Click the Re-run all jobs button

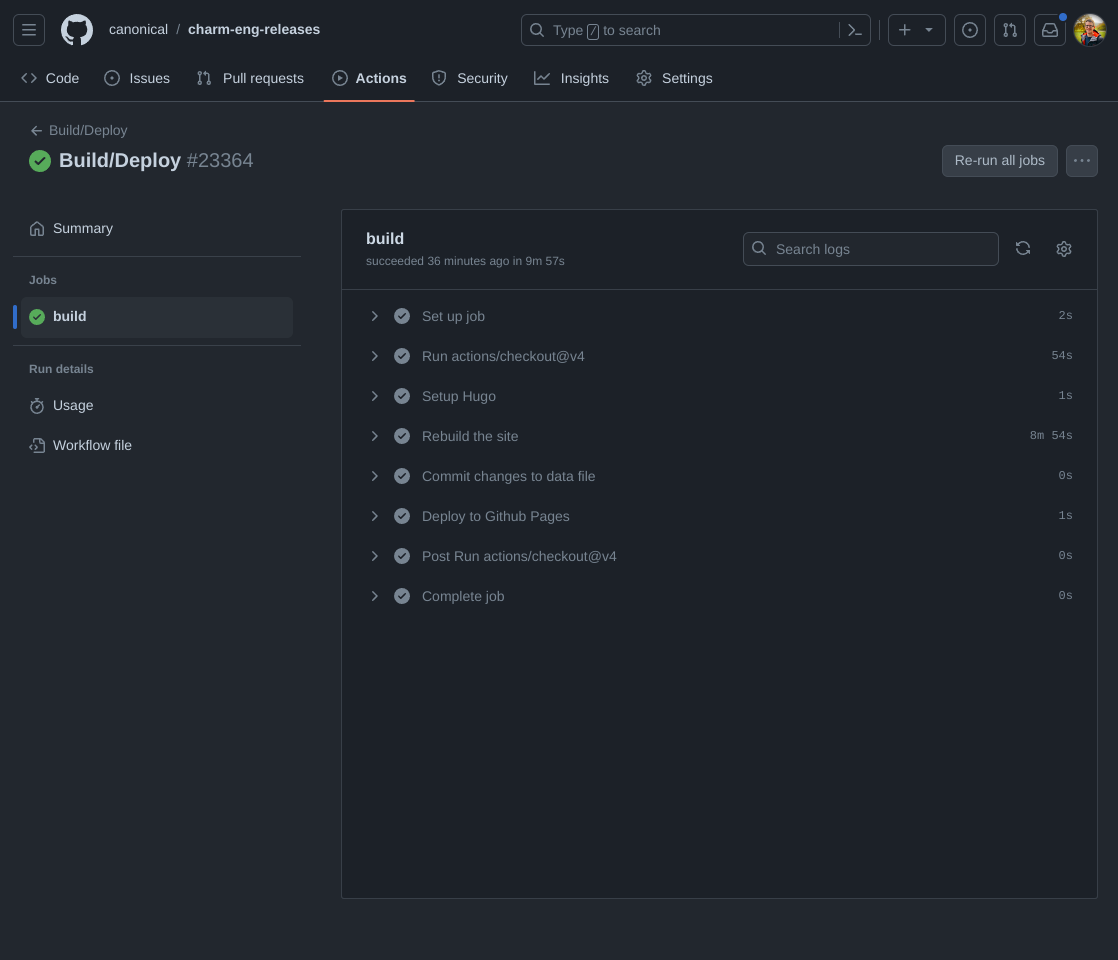tap(999, 161)
